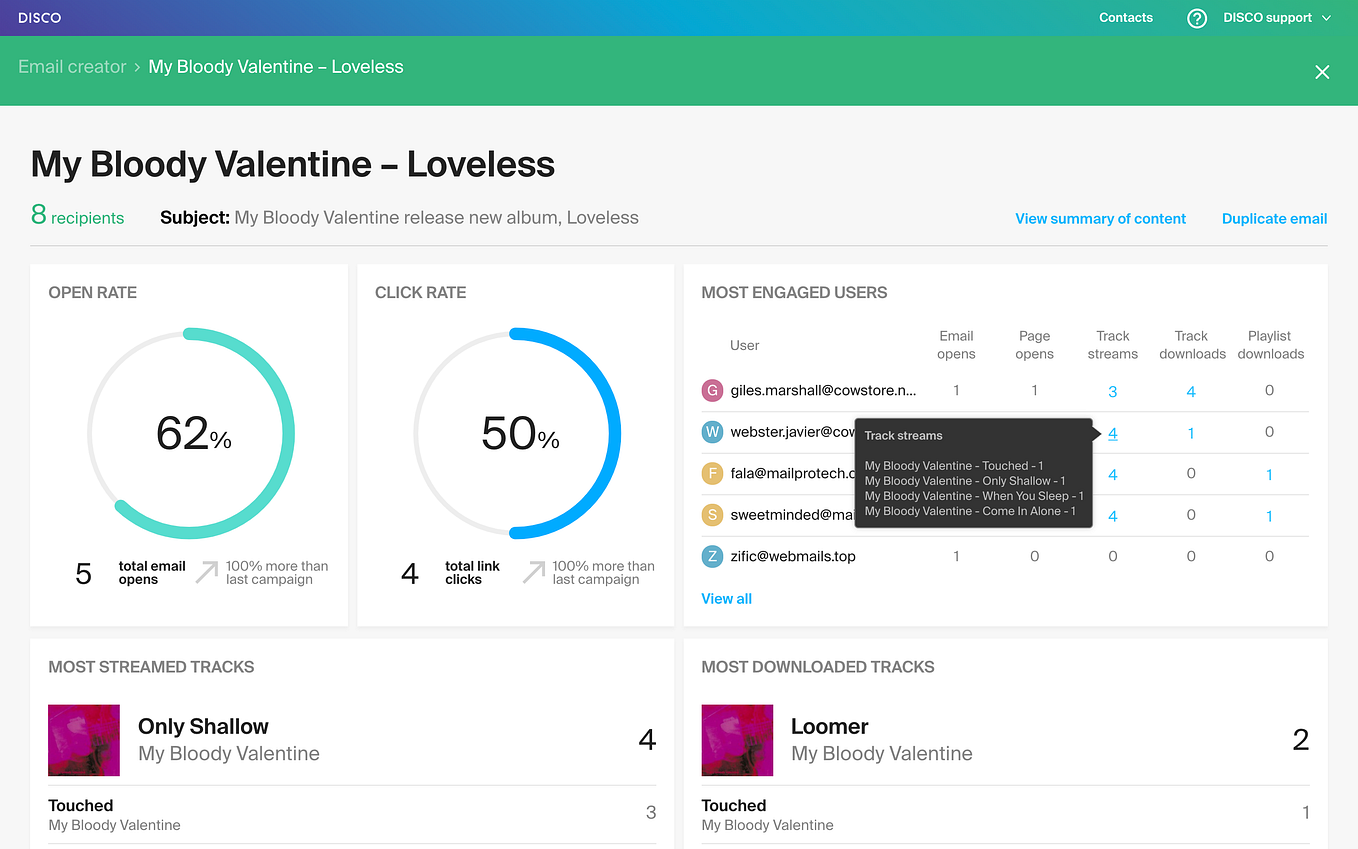Open the 8 recipients link

click(x=78, y=216)
